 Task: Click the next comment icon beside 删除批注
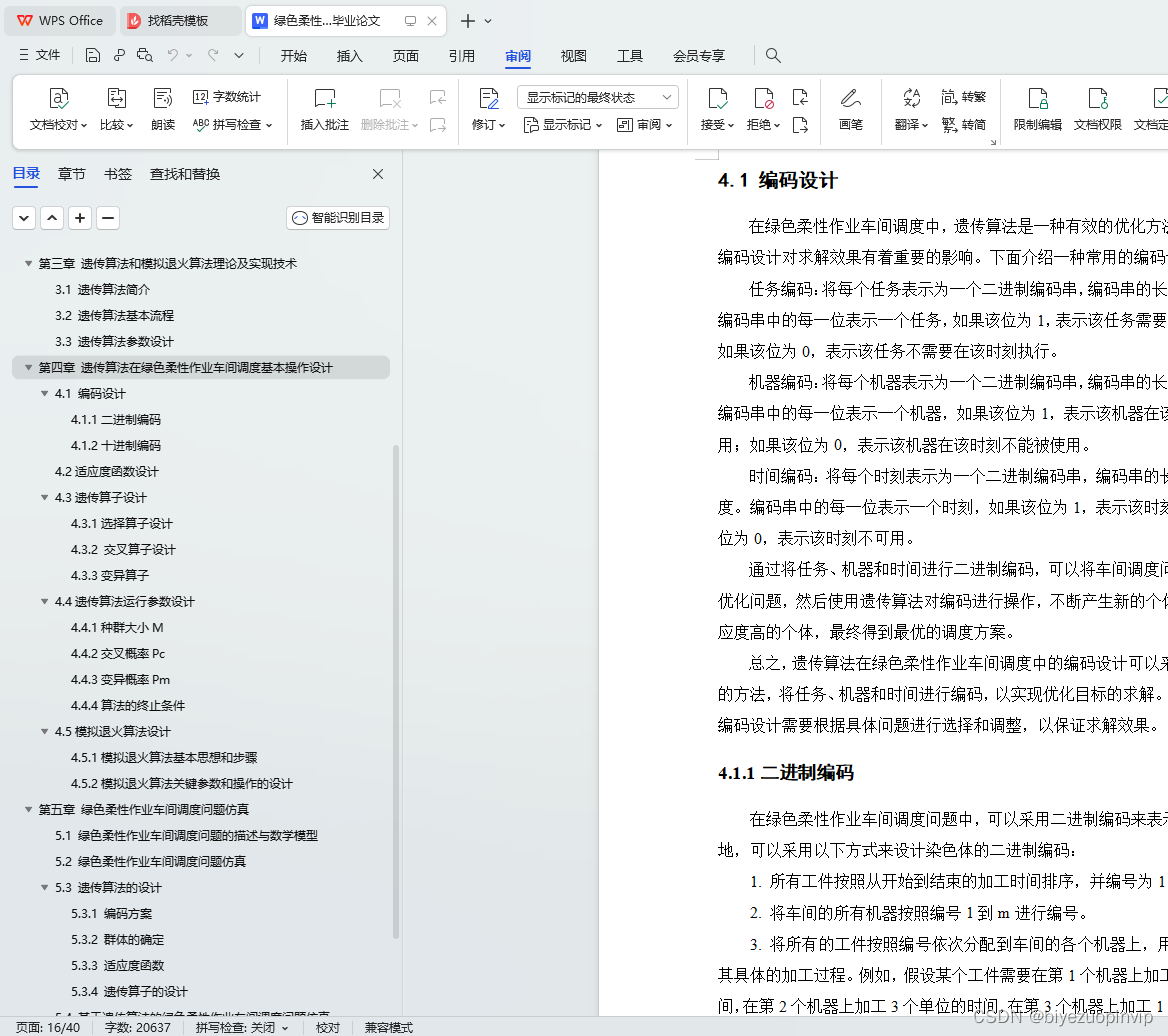(x=438, y=124)
